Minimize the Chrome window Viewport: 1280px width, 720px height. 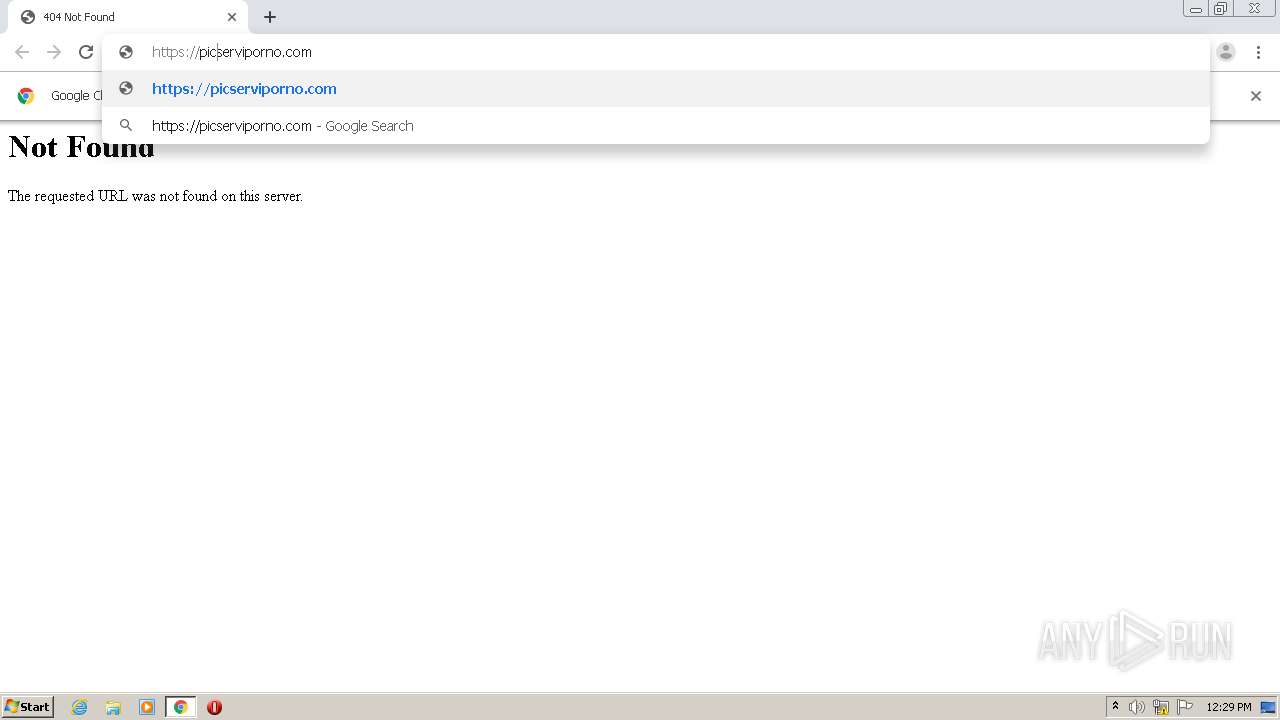(1196, 9)
